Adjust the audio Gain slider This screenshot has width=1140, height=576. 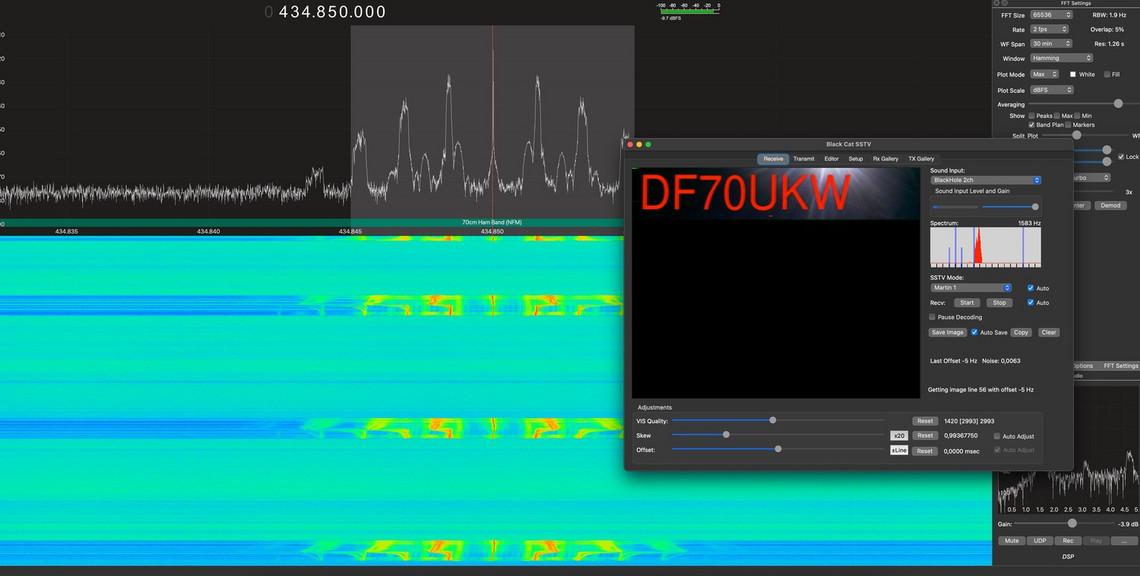click(1065, 524)
